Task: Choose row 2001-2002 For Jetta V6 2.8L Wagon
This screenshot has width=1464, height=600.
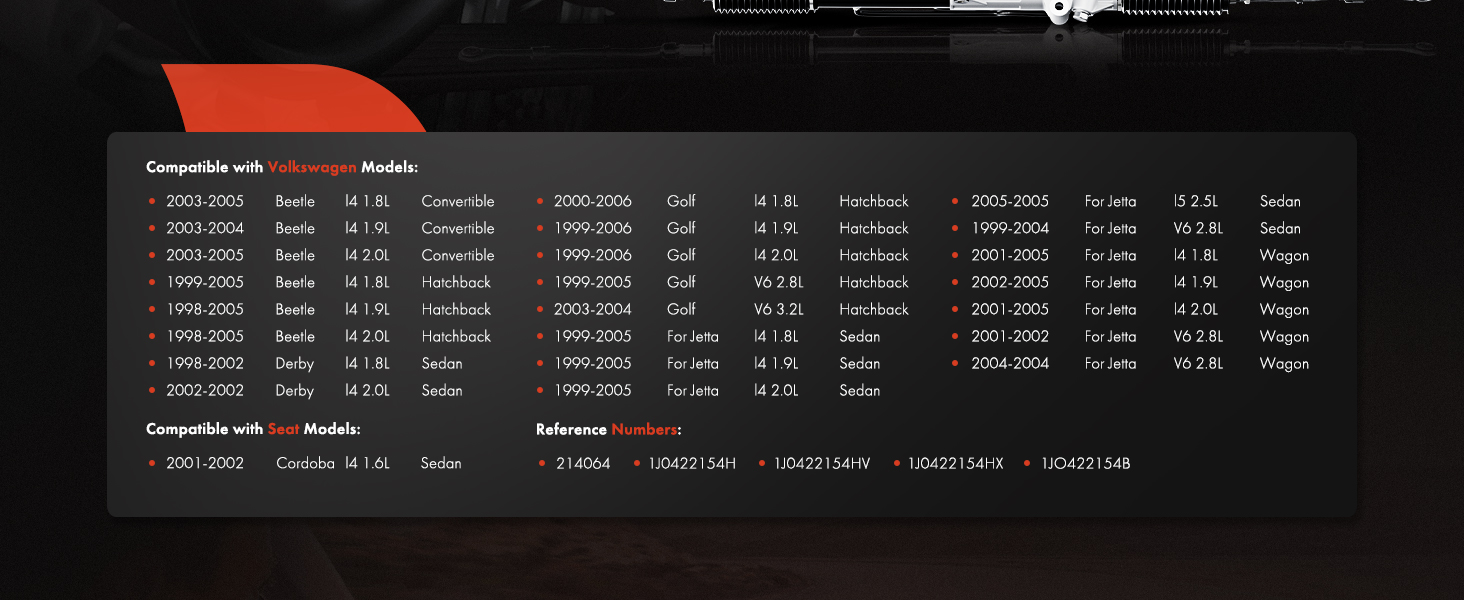Action: (x=1130, y=336)
